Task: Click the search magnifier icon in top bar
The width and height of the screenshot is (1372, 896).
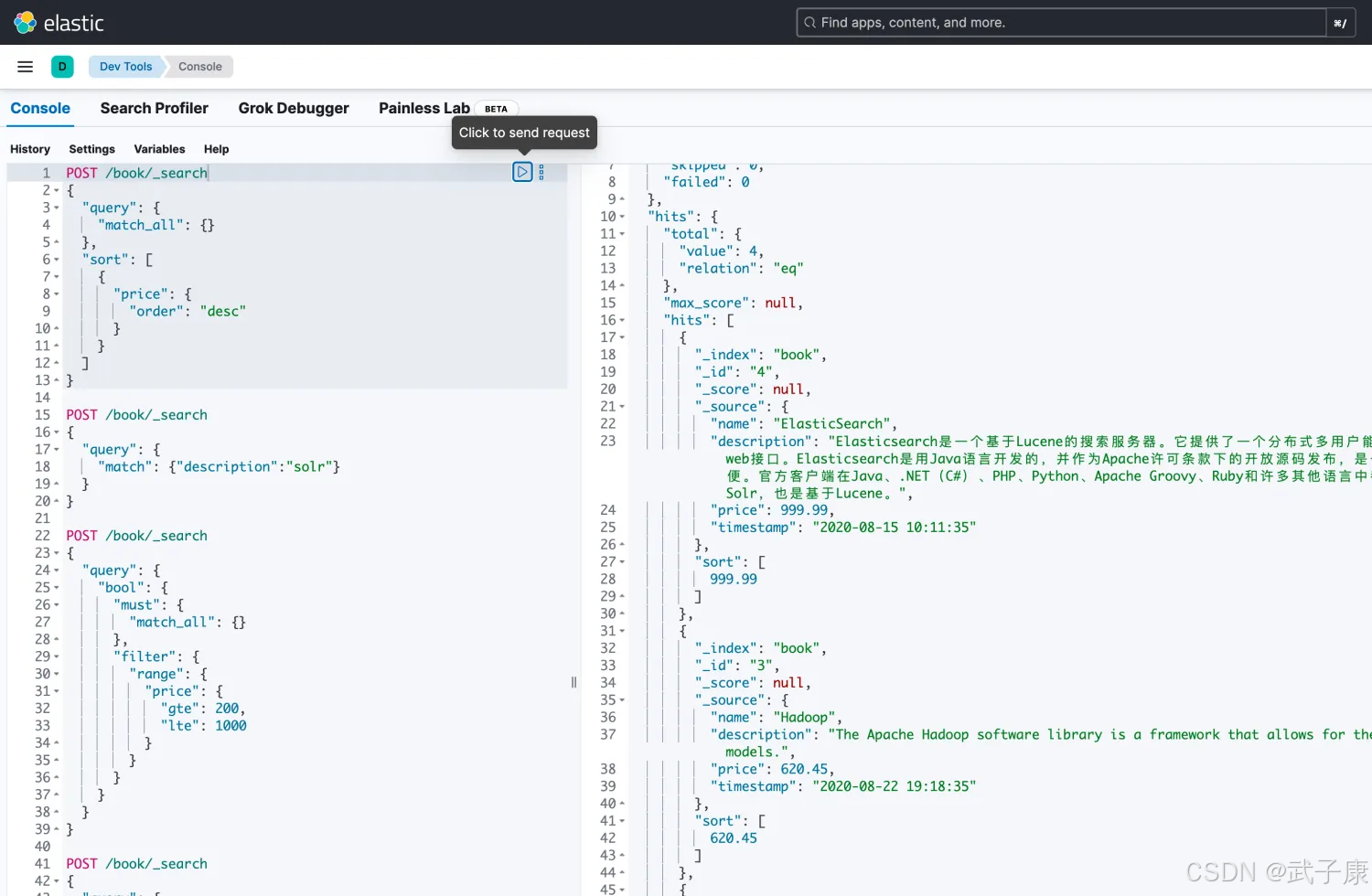Action: [x=809, y=23]
